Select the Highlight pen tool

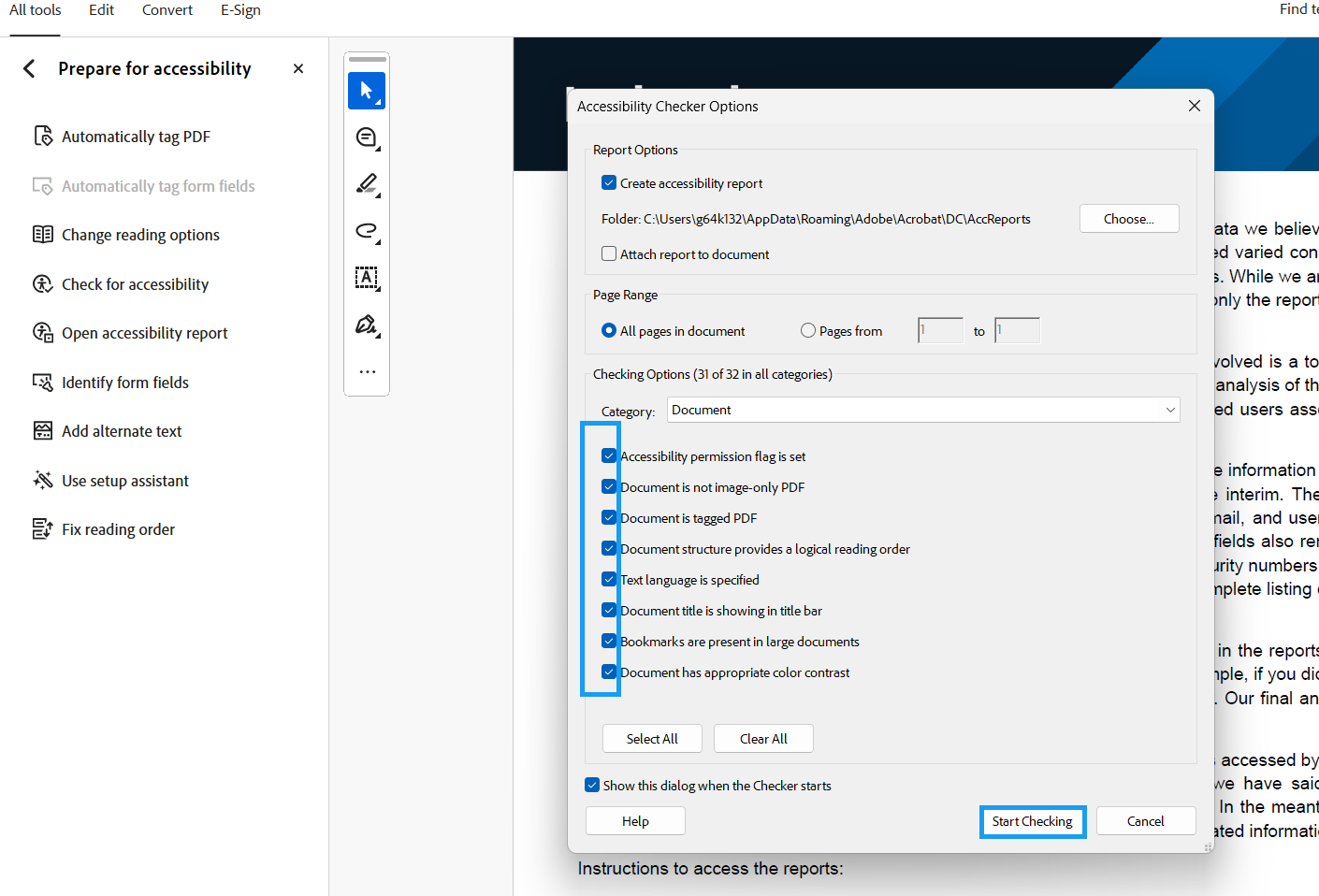click(x=367, y=184)
